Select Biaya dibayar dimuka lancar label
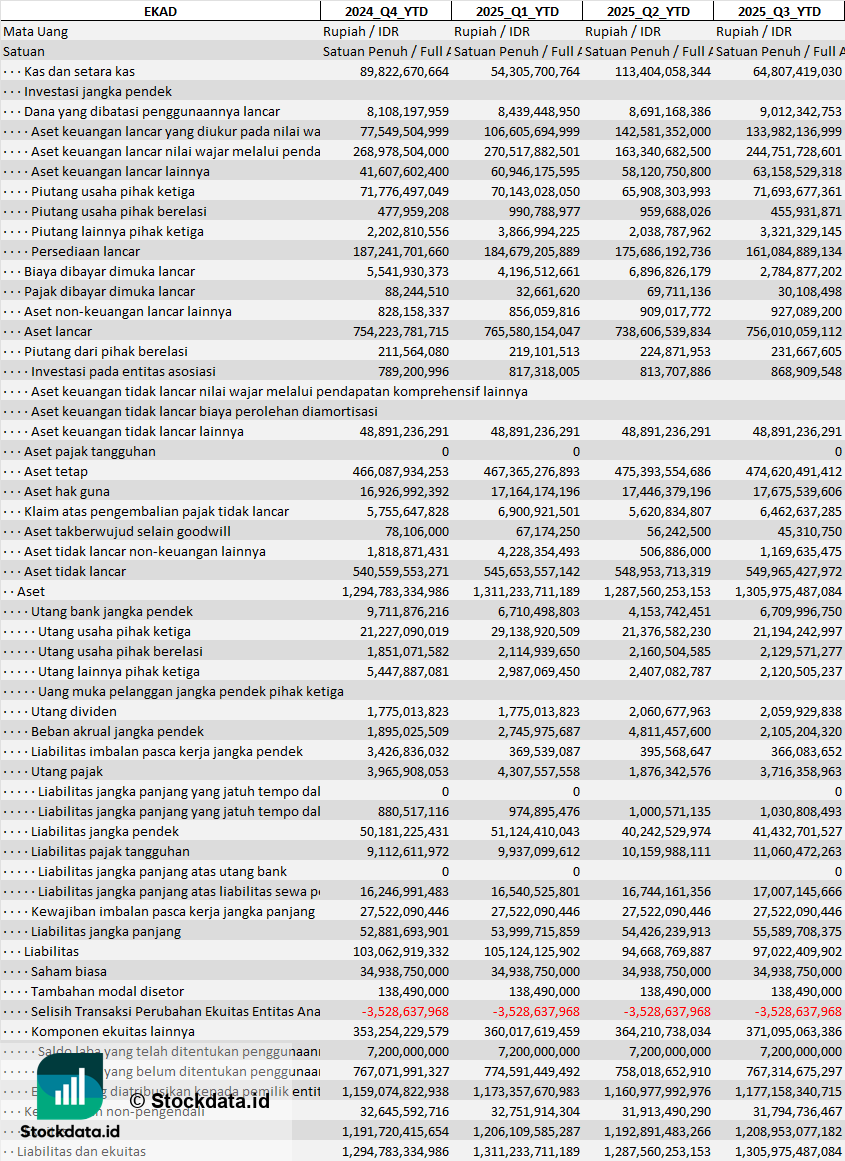The image size is (845, 1161). (110, 271)
